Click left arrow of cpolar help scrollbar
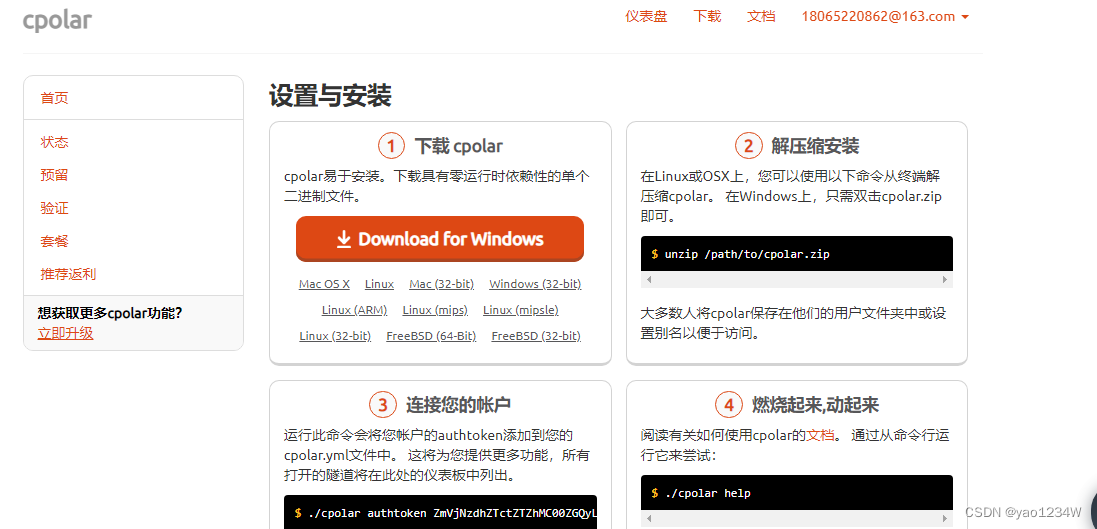 pyautogui.click(x=649, y=519)
